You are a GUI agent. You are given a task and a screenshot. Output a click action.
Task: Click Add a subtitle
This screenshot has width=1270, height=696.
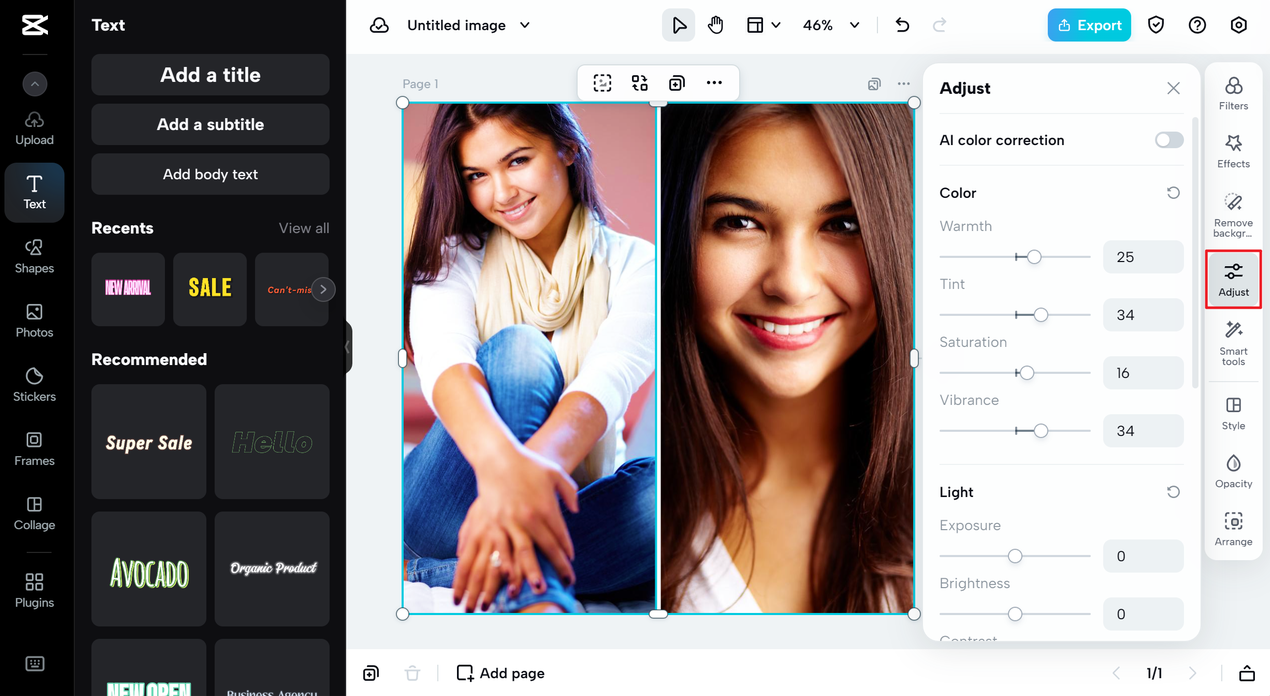(x=210, y=124)
